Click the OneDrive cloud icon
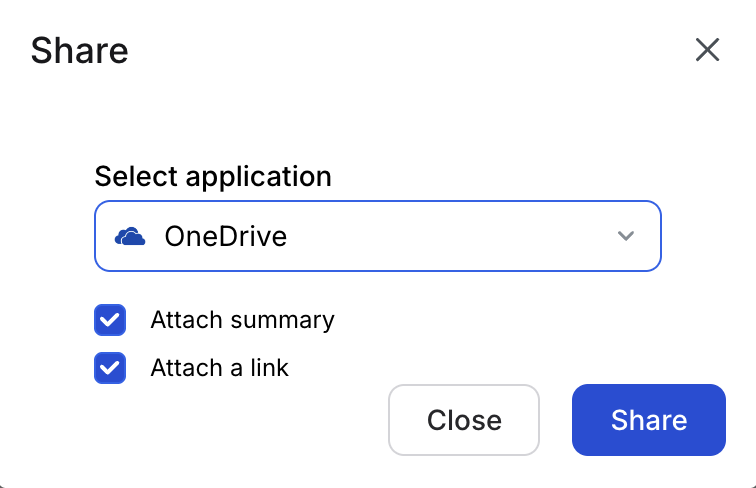Screen dimensions: 756x488 pyautogui.click(x=131, y=237)
